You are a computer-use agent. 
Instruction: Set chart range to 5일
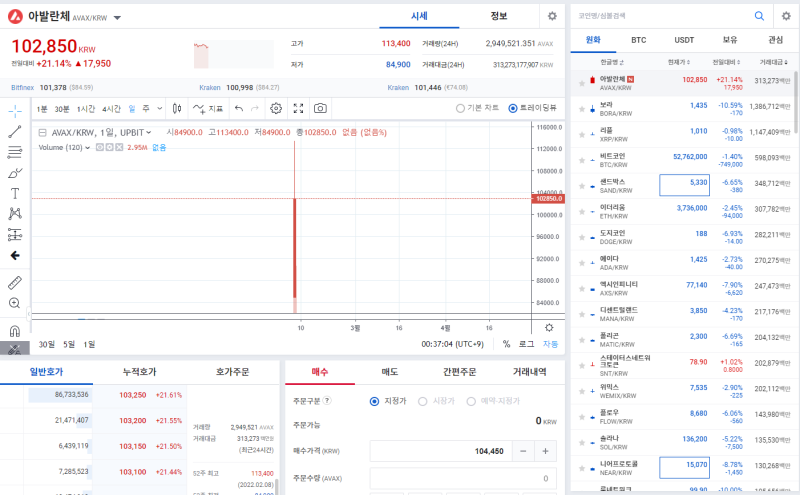click(x=69, y=344)
